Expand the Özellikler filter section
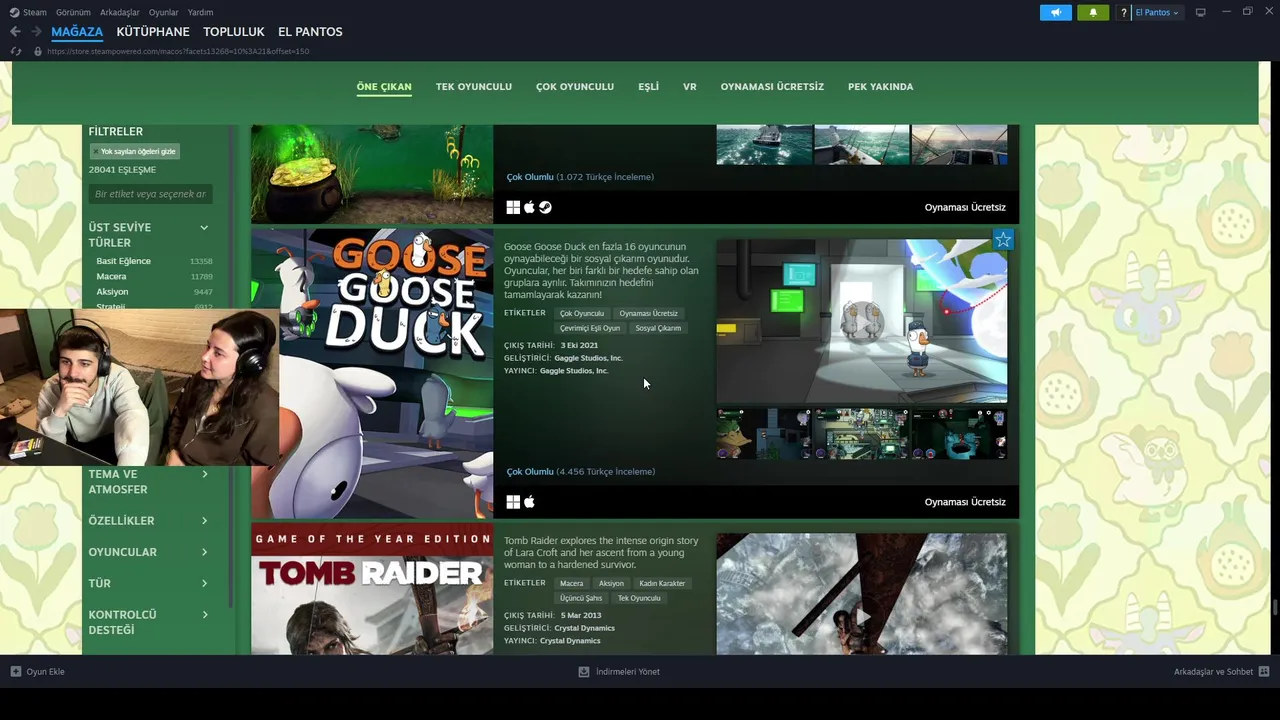1280x720 pixels. (204, 521)
